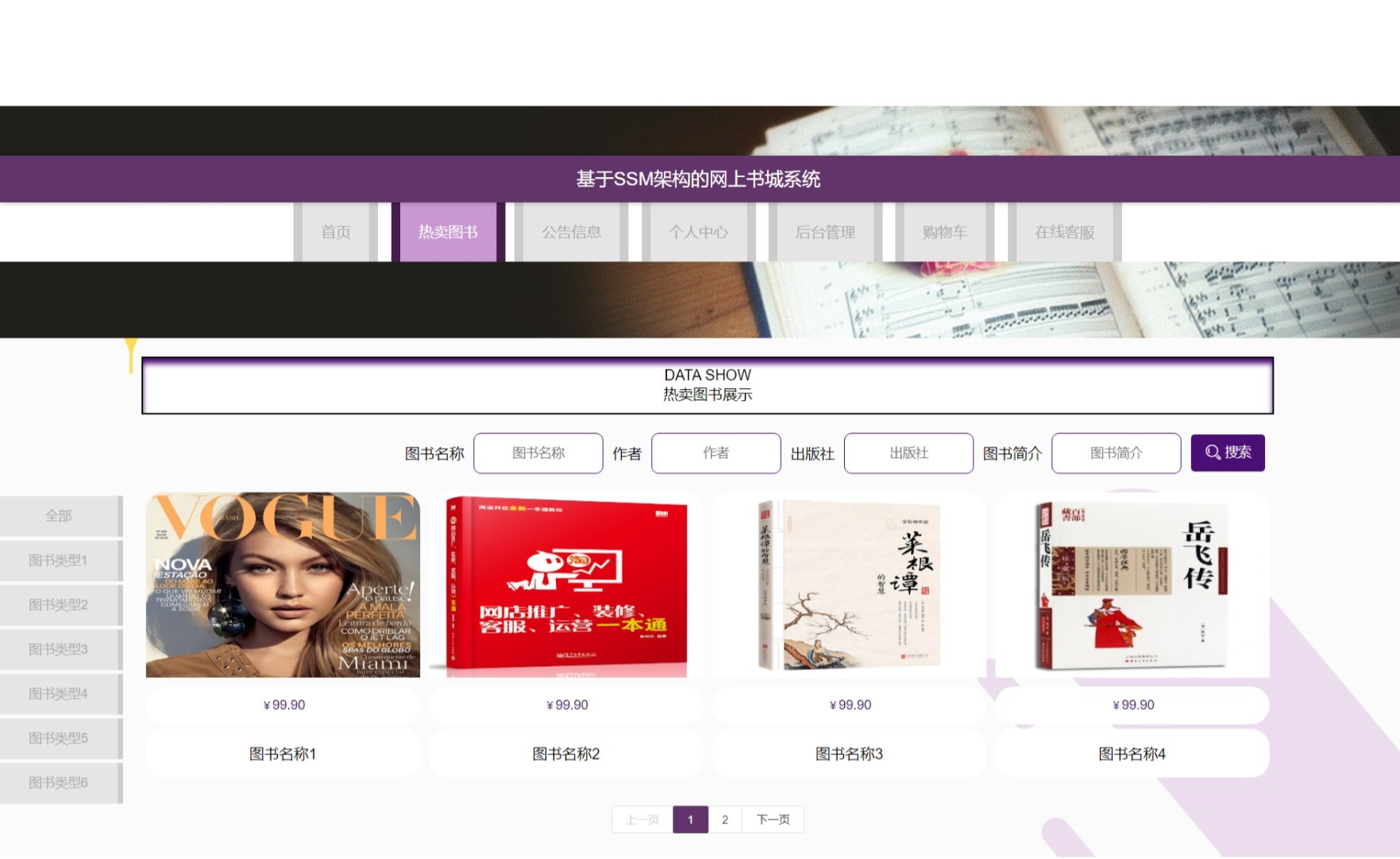Open the 在线客服 tab
This screenshot has width=1400, height=859.
(x=1064, y=232)
